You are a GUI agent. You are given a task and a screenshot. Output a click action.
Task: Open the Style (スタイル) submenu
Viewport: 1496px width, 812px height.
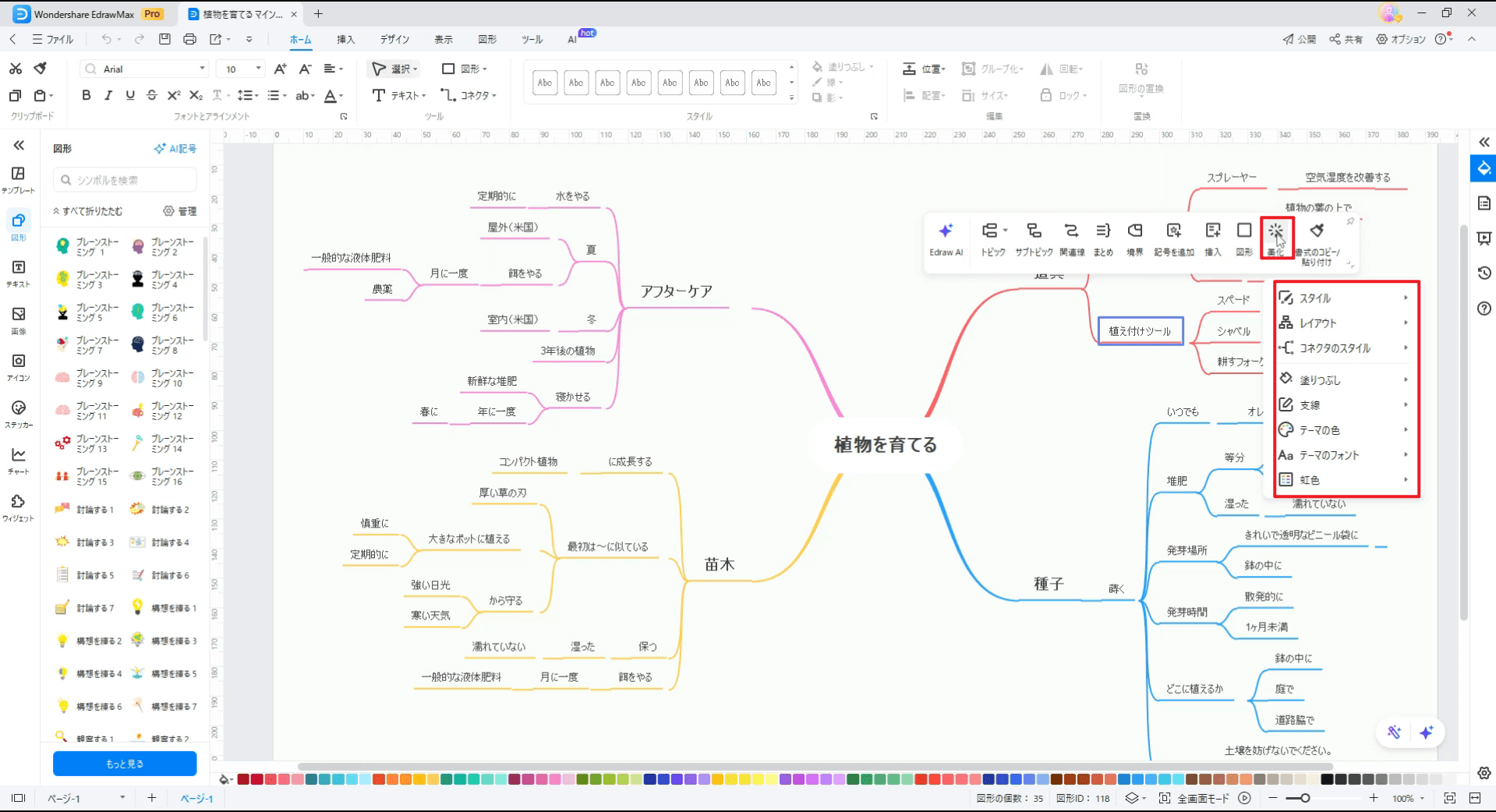tap(1346, 298)
